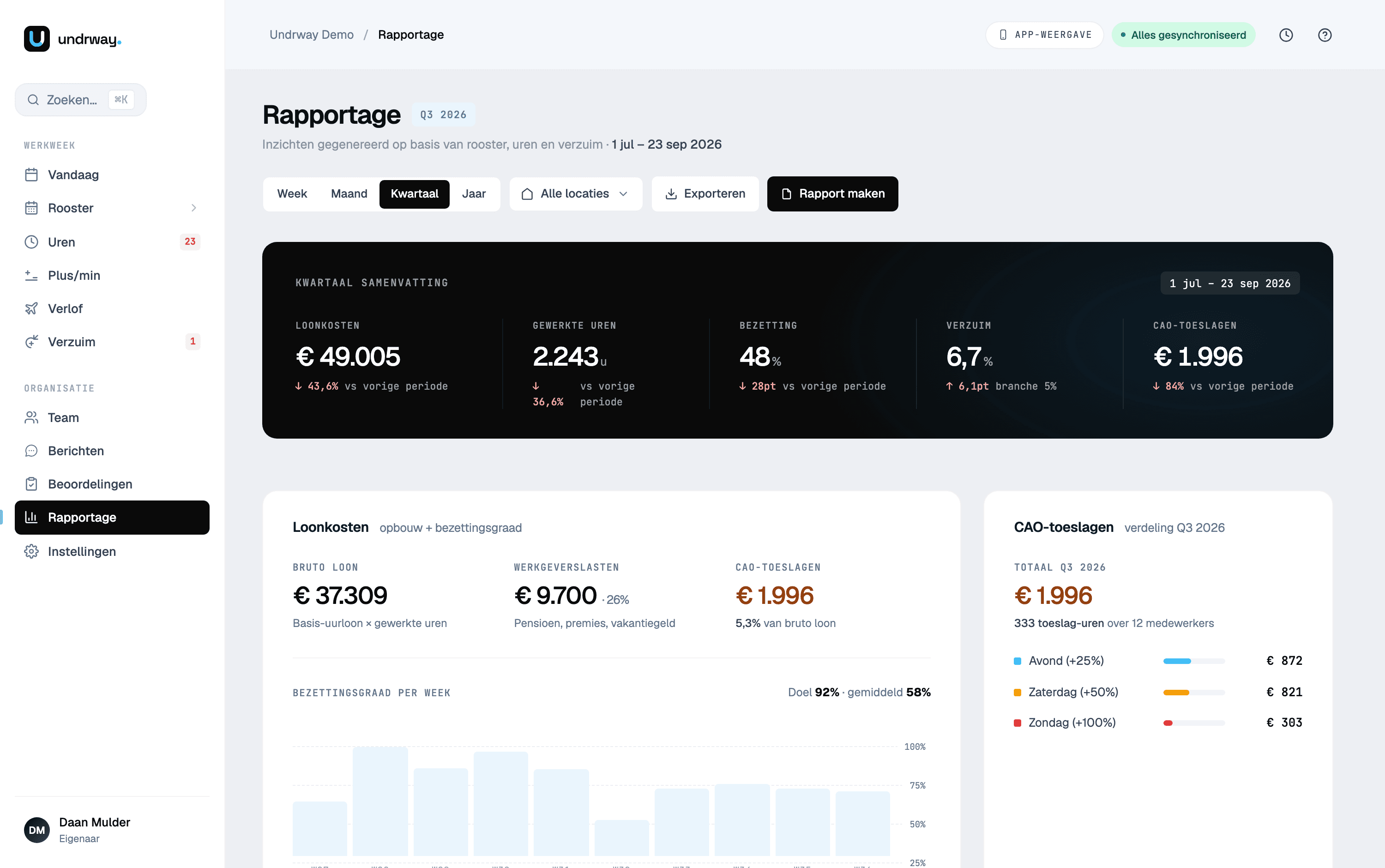Image resolution: width=1385 pixels, height=868 pixels.
Task: Expand the Rooster submenu chevron
Action: [193, 208]
